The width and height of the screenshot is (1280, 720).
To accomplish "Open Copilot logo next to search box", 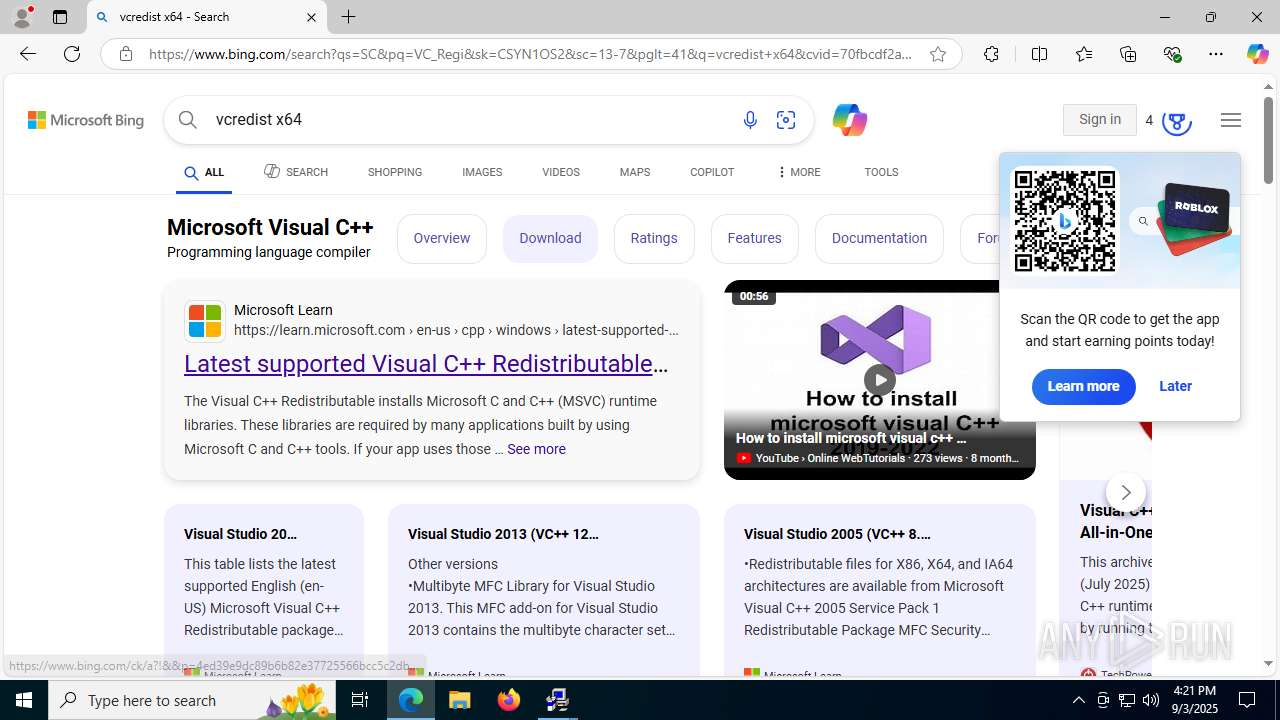I will pyautogui.click(x=849, y=120).
